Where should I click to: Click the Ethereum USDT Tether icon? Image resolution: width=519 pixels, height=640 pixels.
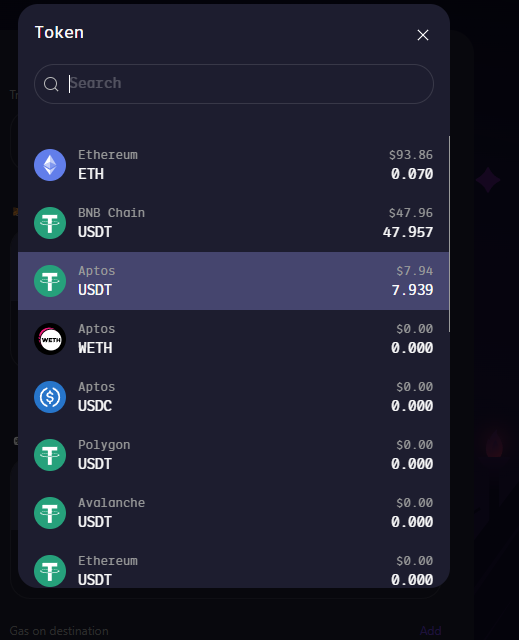[50, 571]
